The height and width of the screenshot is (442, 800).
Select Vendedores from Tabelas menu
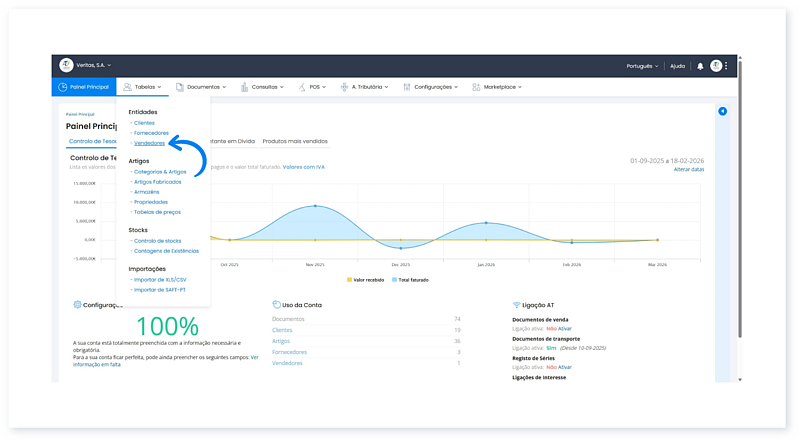149,143
